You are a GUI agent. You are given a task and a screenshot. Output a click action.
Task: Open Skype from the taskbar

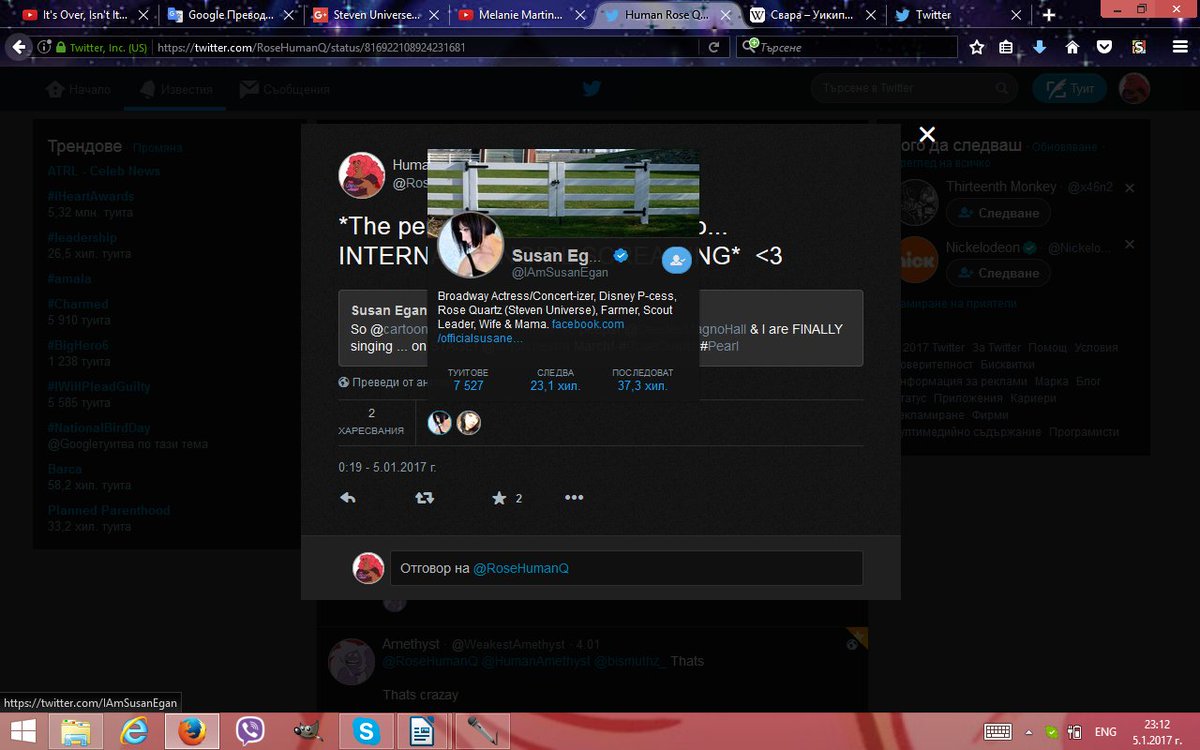[x=366, y=731]
